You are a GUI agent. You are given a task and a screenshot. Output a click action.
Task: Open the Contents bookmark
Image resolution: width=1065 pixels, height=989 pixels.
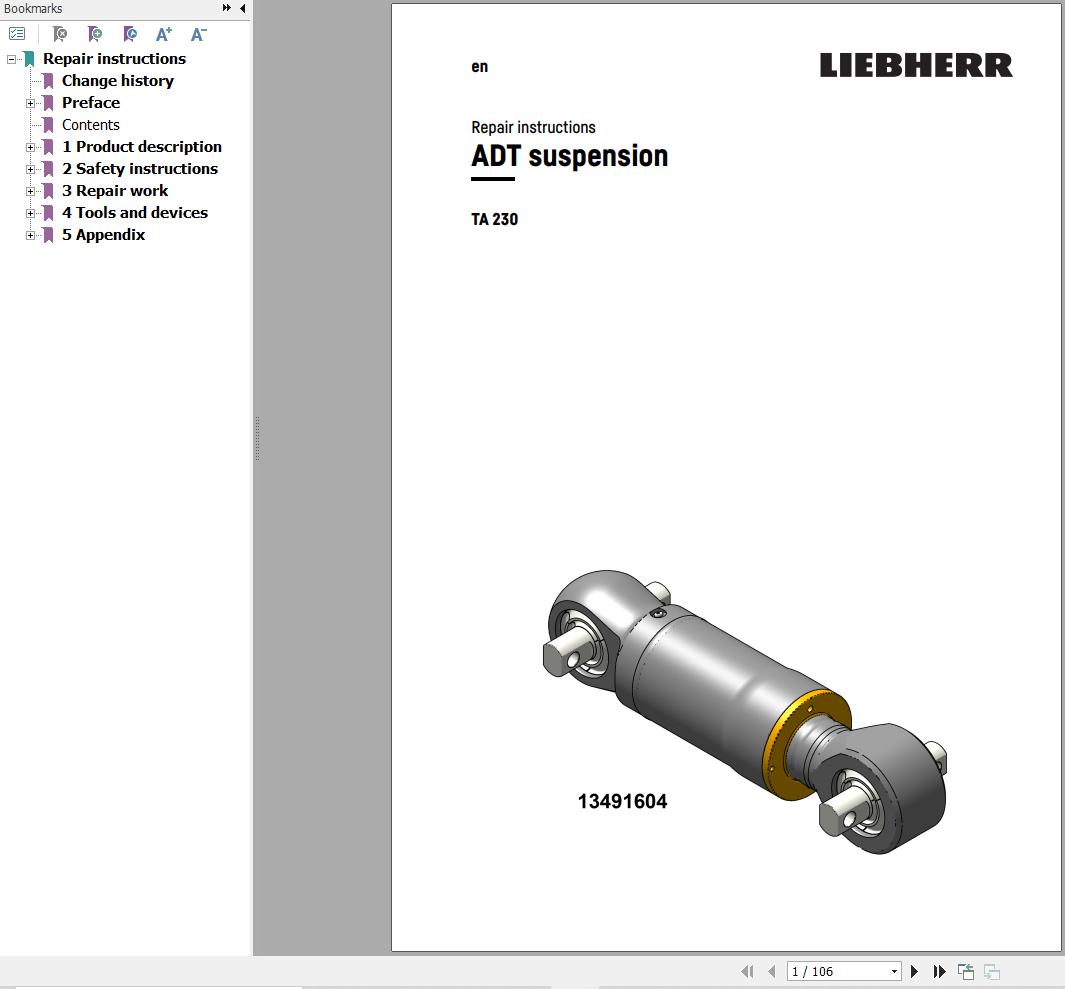90,124
